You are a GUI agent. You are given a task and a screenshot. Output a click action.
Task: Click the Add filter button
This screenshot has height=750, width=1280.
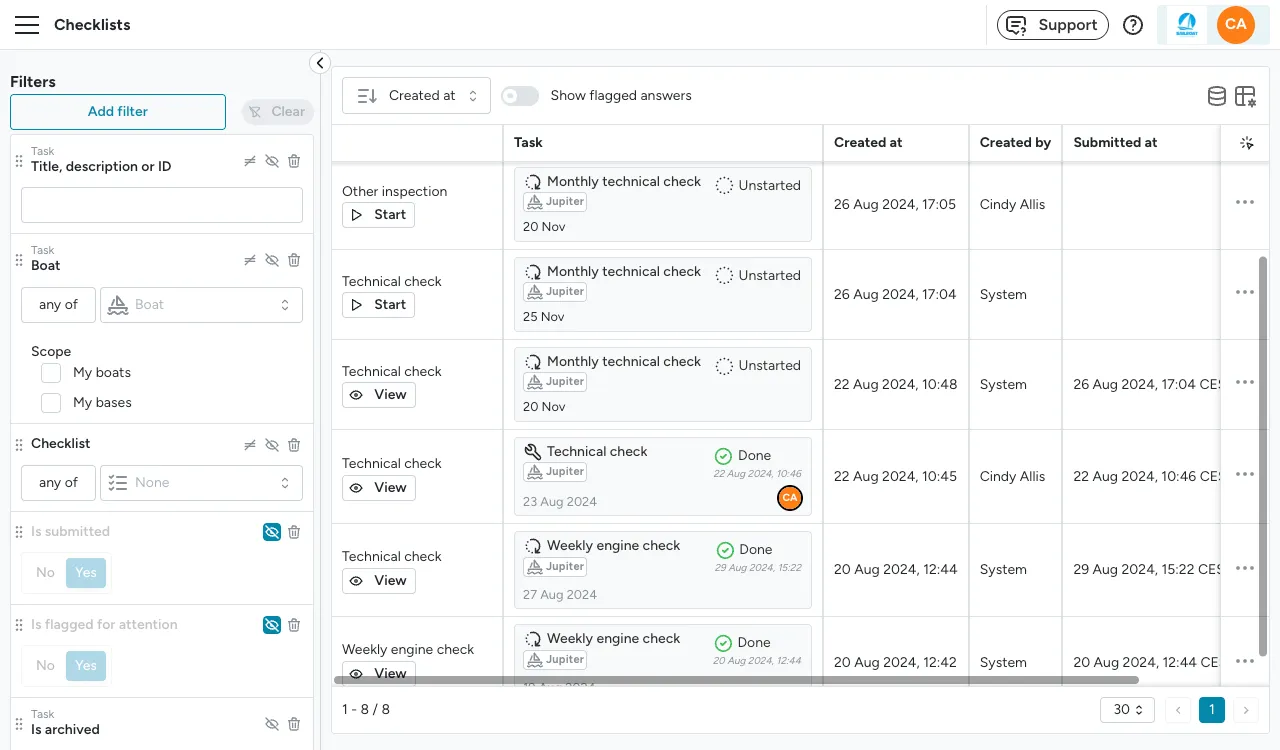[x=118, y=112]
